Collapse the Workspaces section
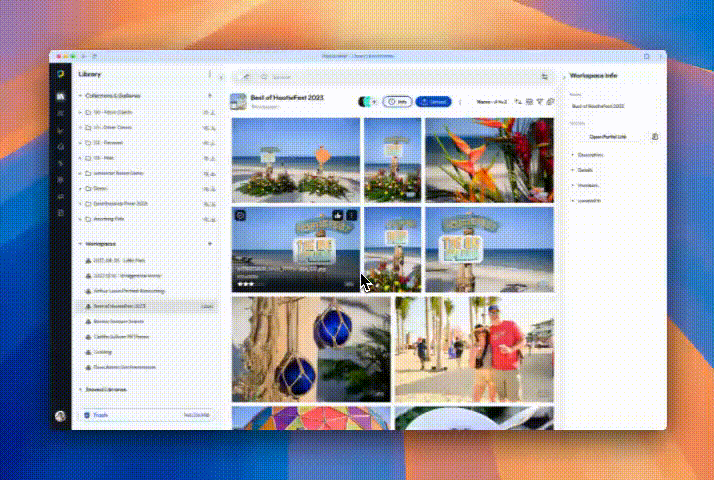Screen dimensions: 714x480 coord(81,244)
